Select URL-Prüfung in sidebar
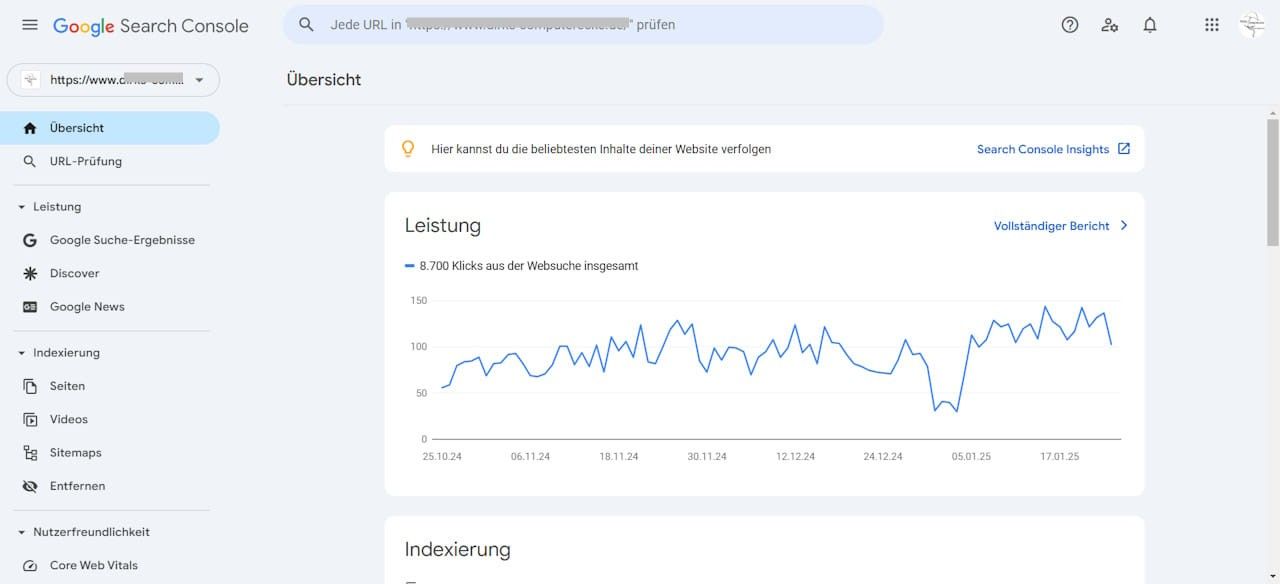Screen dimensions: 1280x584 pos(85,161)
